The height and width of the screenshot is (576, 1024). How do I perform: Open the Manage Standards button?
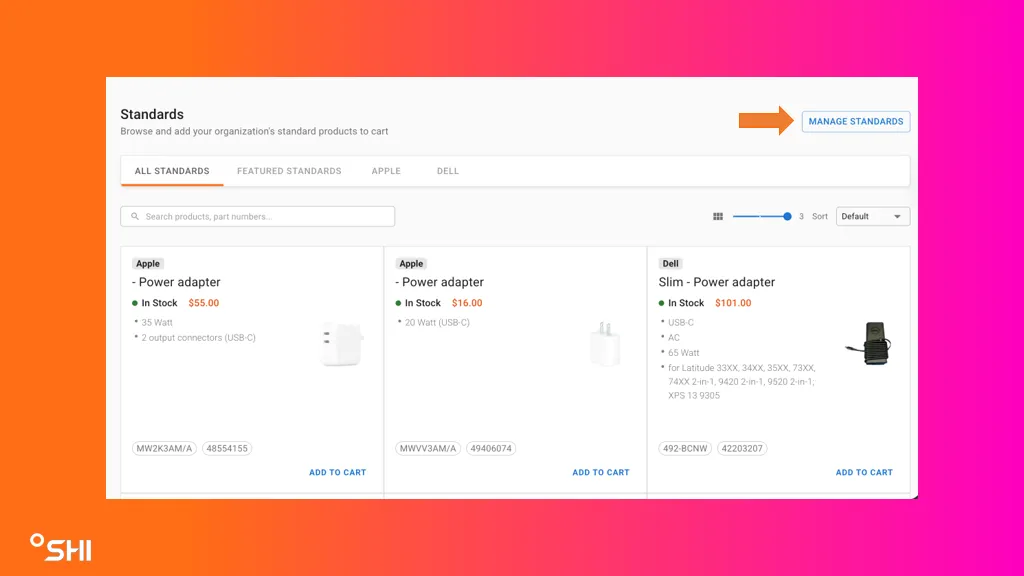point(856,121)
